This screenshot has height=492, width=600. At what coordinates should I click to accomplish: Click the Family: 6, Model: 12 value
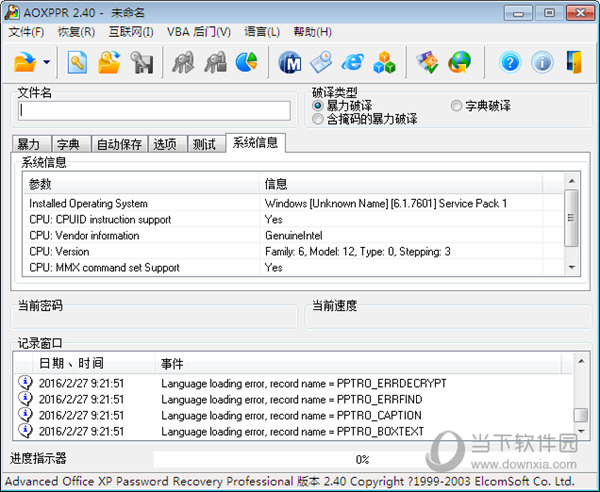tap(357, 251)
